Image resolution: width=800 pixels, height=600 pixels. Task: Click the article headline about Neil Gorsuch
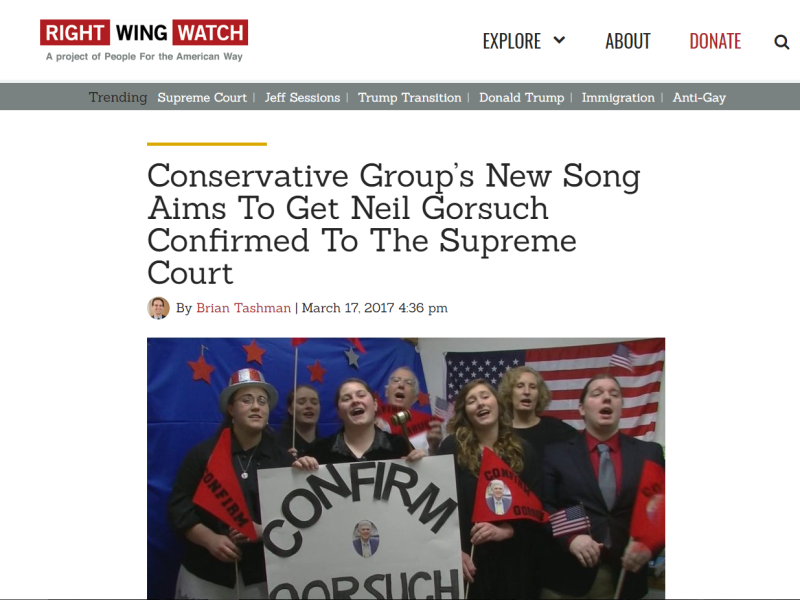tap(393, 223)
